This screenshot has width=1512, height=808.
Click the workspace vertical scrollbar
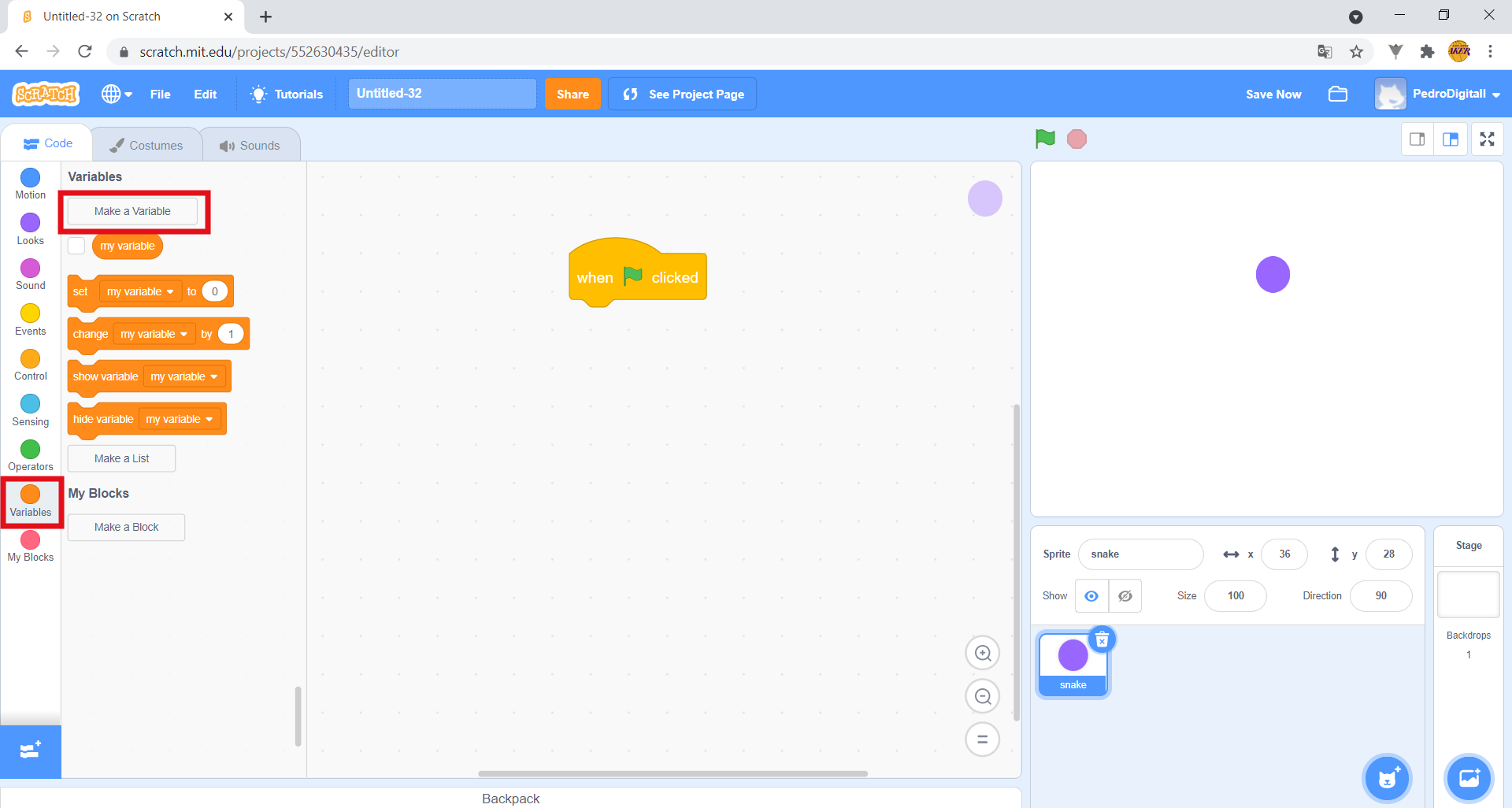1017,562
